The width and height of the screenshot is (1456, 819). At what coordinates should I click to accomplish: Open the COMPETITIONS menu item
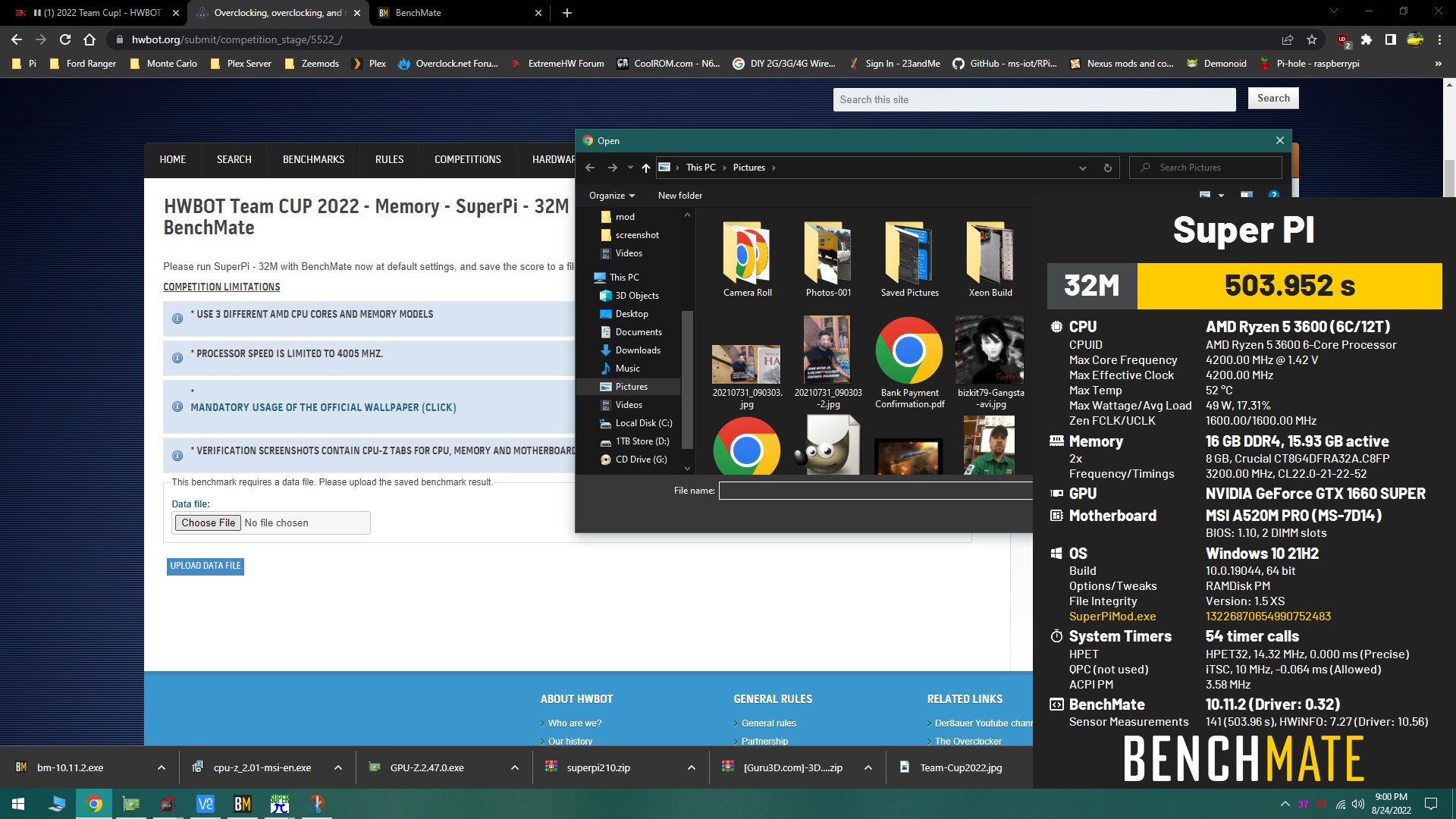point(468,160)
